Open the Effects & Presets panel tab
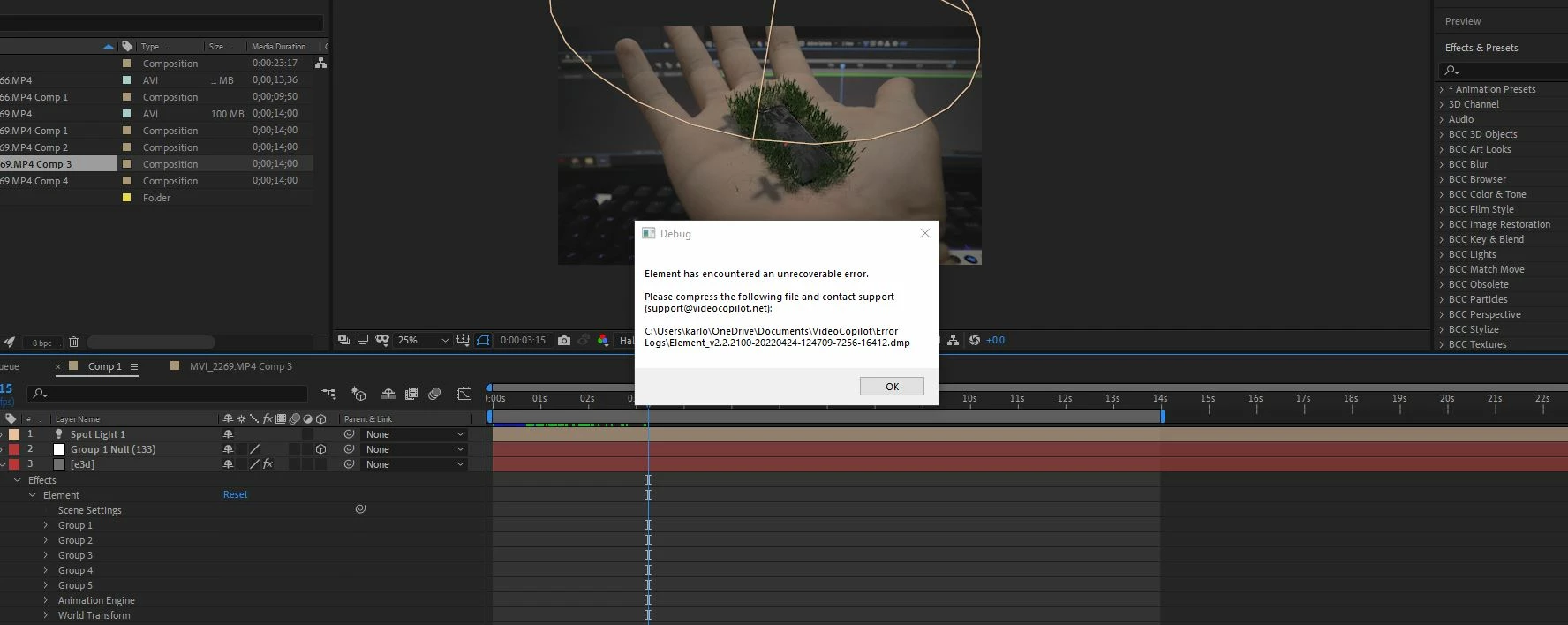Image resolution: width=1568 pixels, height=625 pixels. pos(1481,48)
